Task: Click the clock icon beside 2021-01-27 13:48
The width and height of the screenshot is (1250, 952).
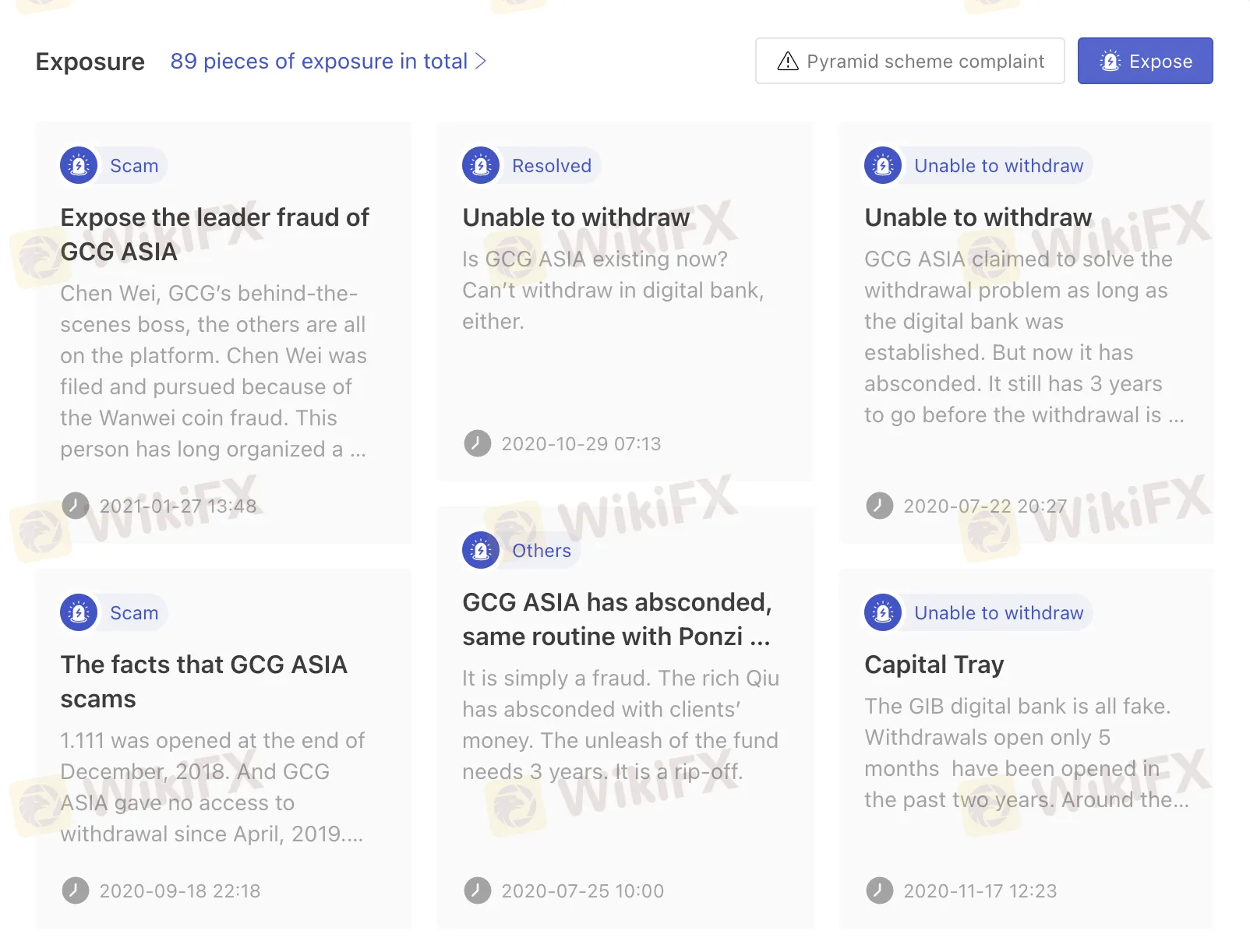Action: click(76, 506)
